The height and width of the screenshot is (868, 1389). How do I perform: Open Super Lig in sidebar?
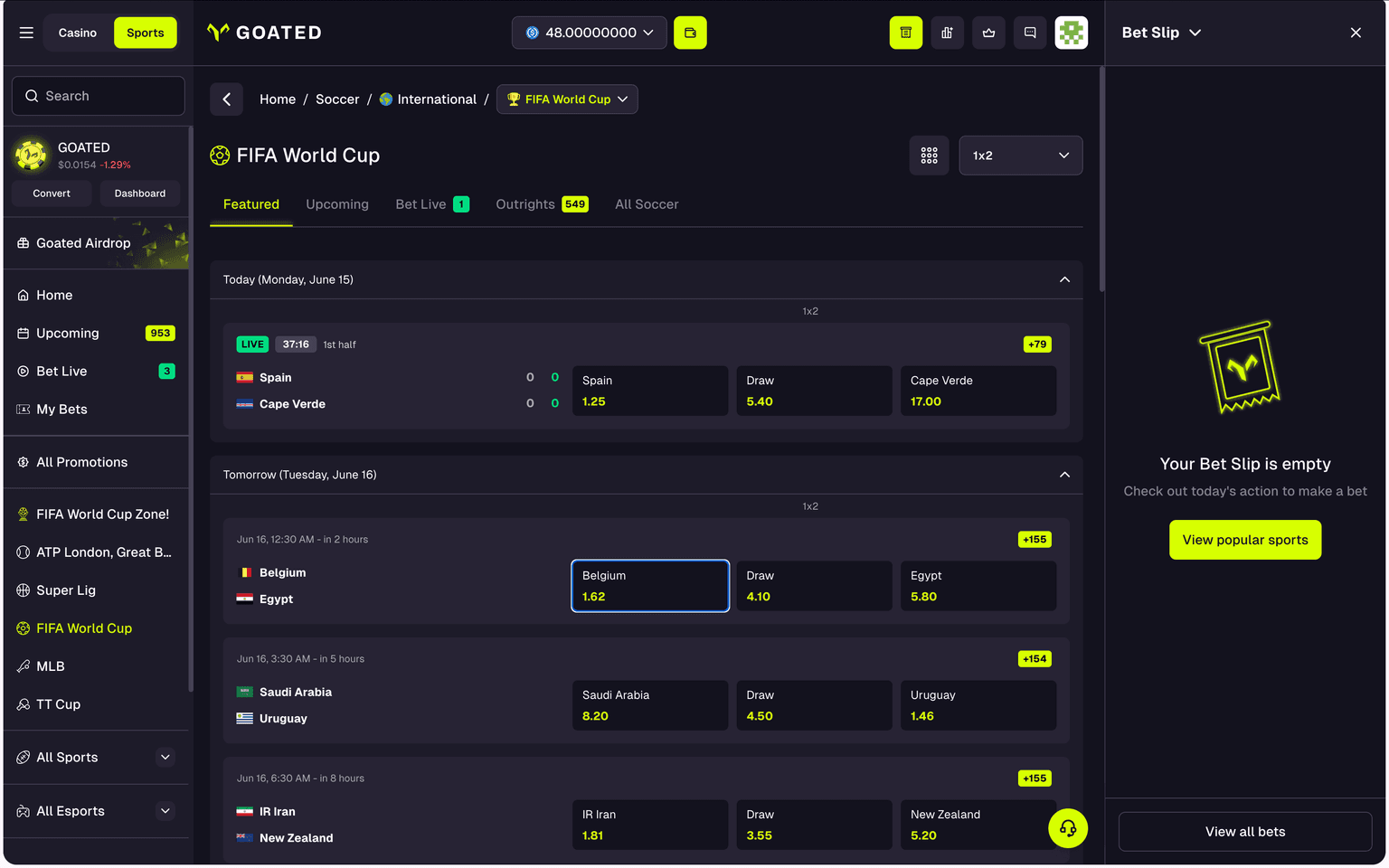click(97, 590)
